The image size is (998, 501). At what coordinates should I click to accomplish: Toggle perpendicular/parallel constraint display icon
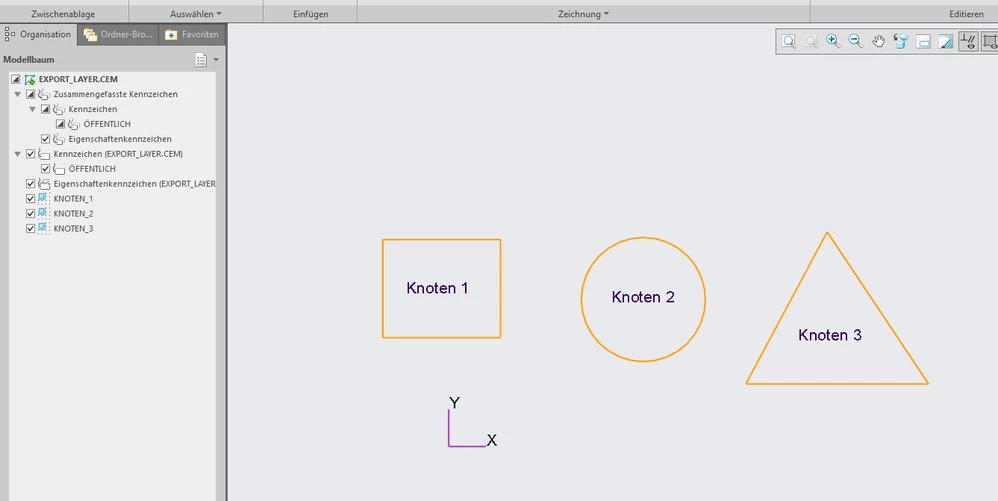point(968,41)
